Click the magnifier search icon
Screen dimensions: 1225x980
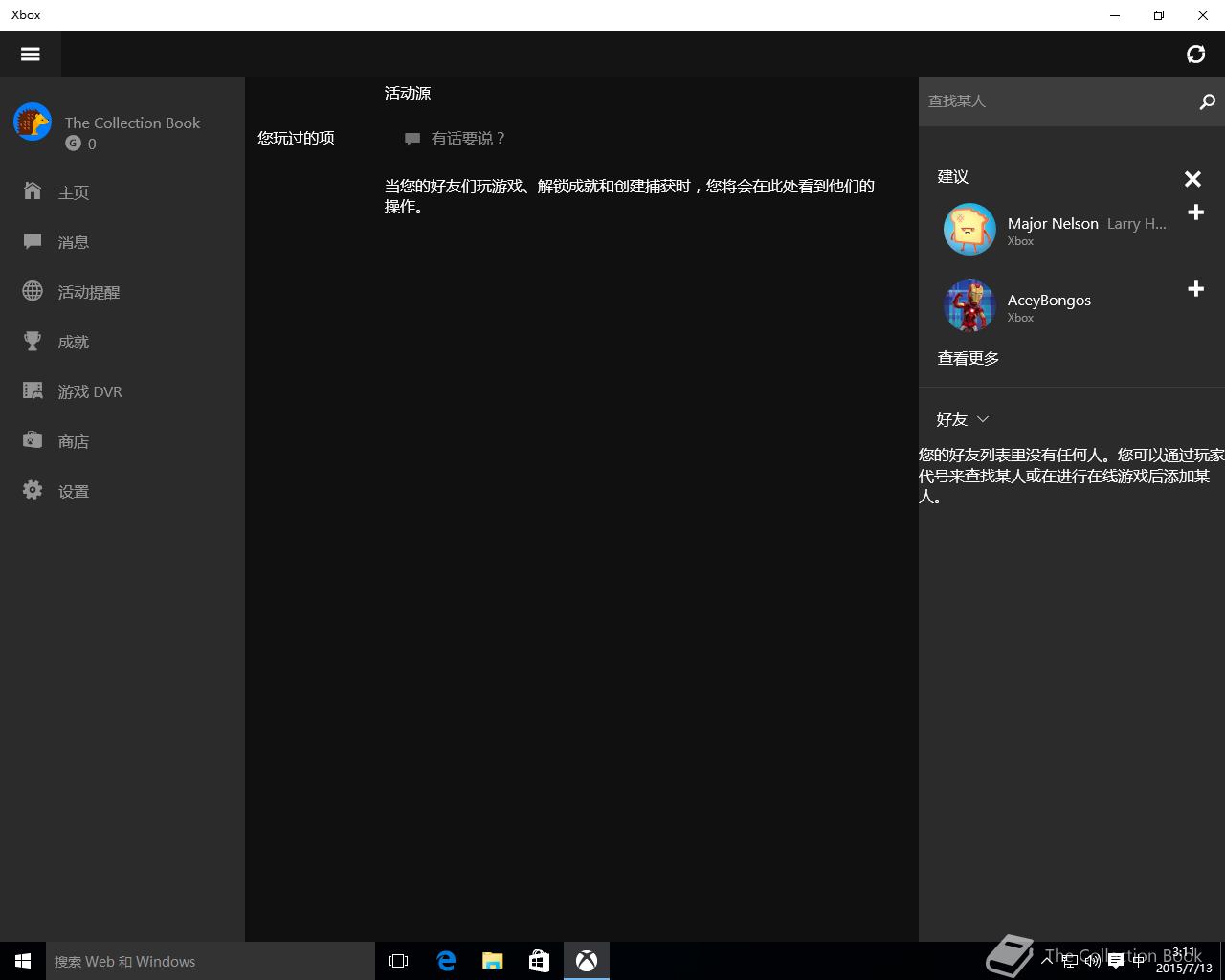point(1207,101)
